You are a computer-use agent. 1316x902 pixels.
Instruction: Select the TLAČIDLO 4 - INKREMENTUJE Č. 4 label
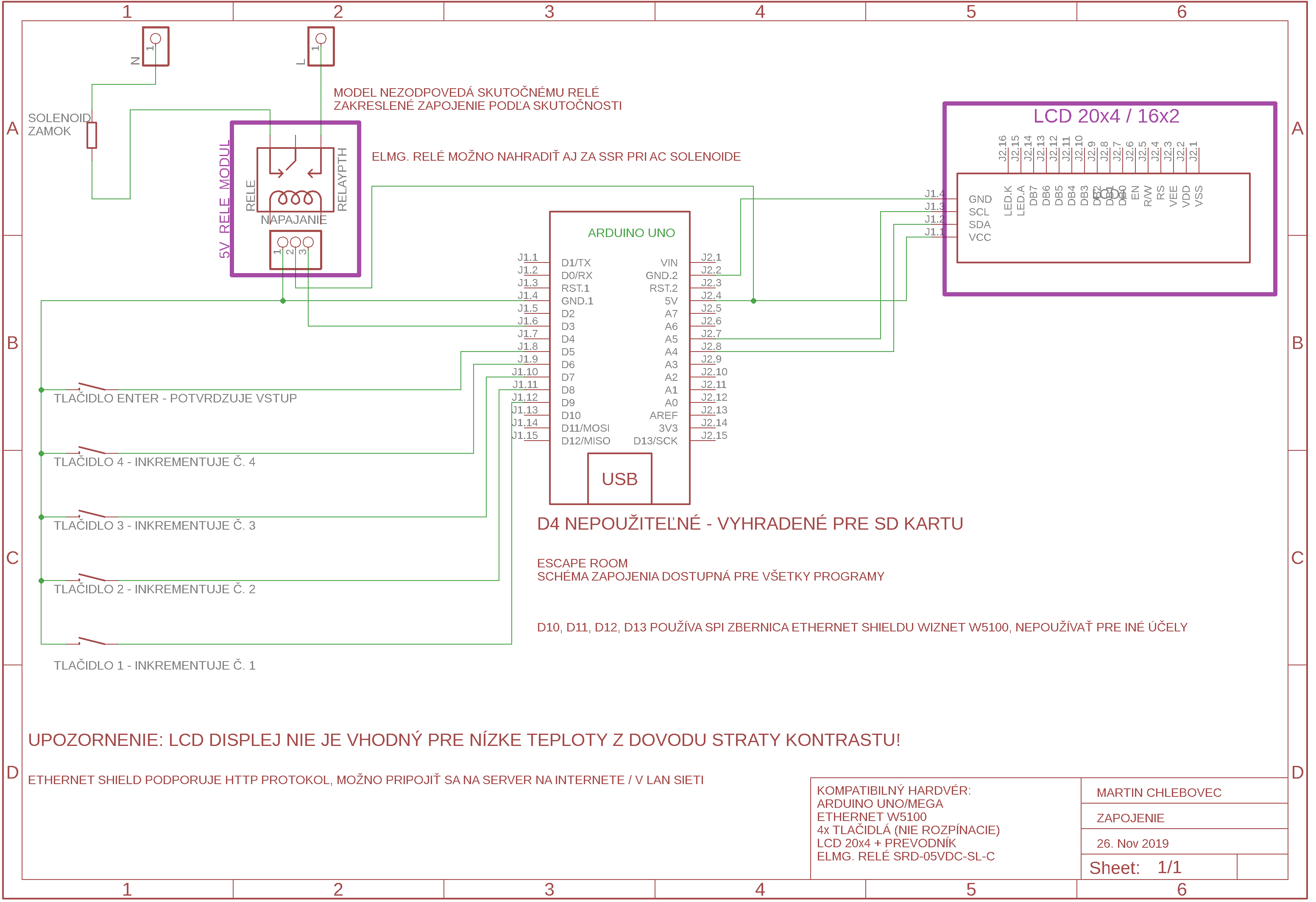pos(155,461)
